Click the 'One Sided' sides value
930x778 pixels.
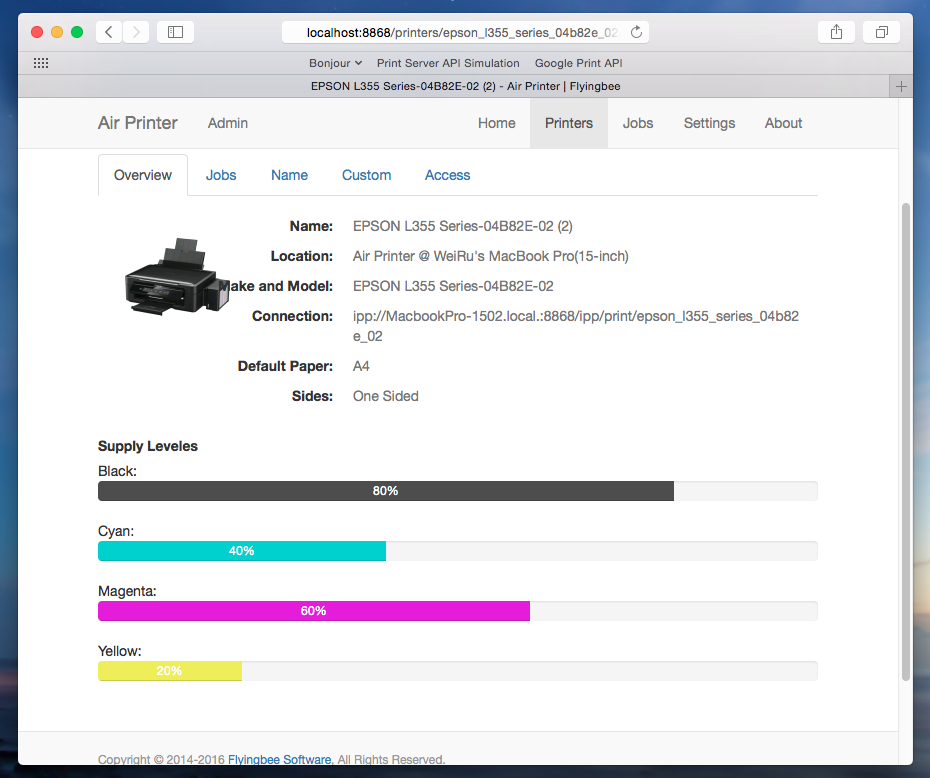386,396
